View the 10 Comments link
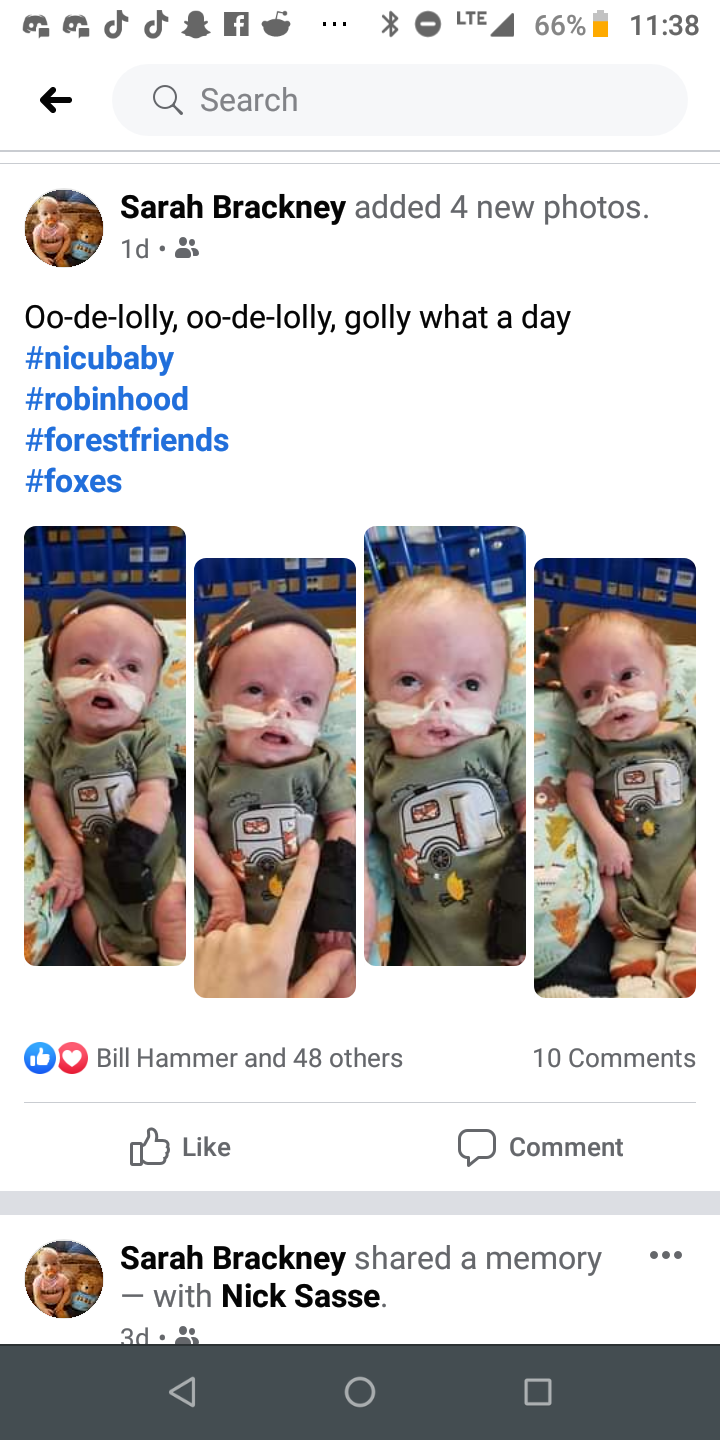The height and width of the screenshot is (1440, 720). (x=614, y=1058)
